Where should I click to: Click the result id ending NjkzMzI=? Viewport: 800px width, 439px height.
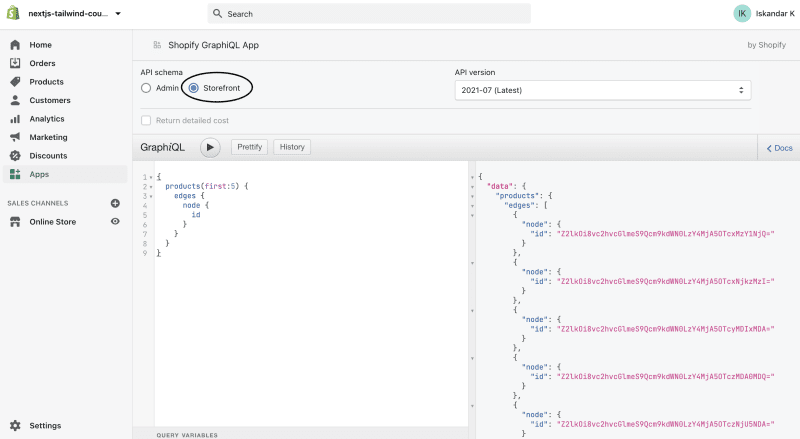(665, 281)
